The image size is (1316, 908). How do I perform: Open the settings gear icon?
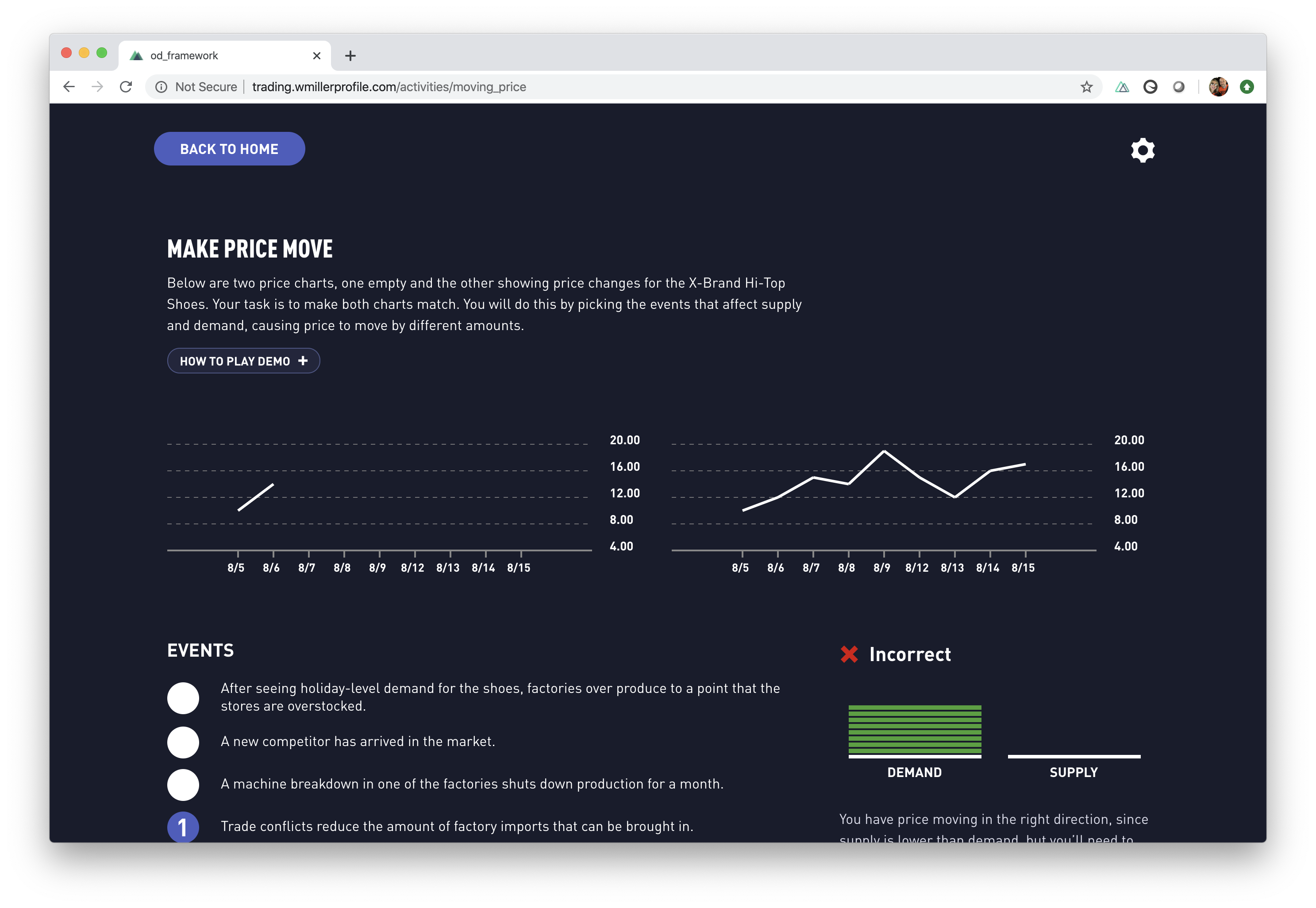1142,150
